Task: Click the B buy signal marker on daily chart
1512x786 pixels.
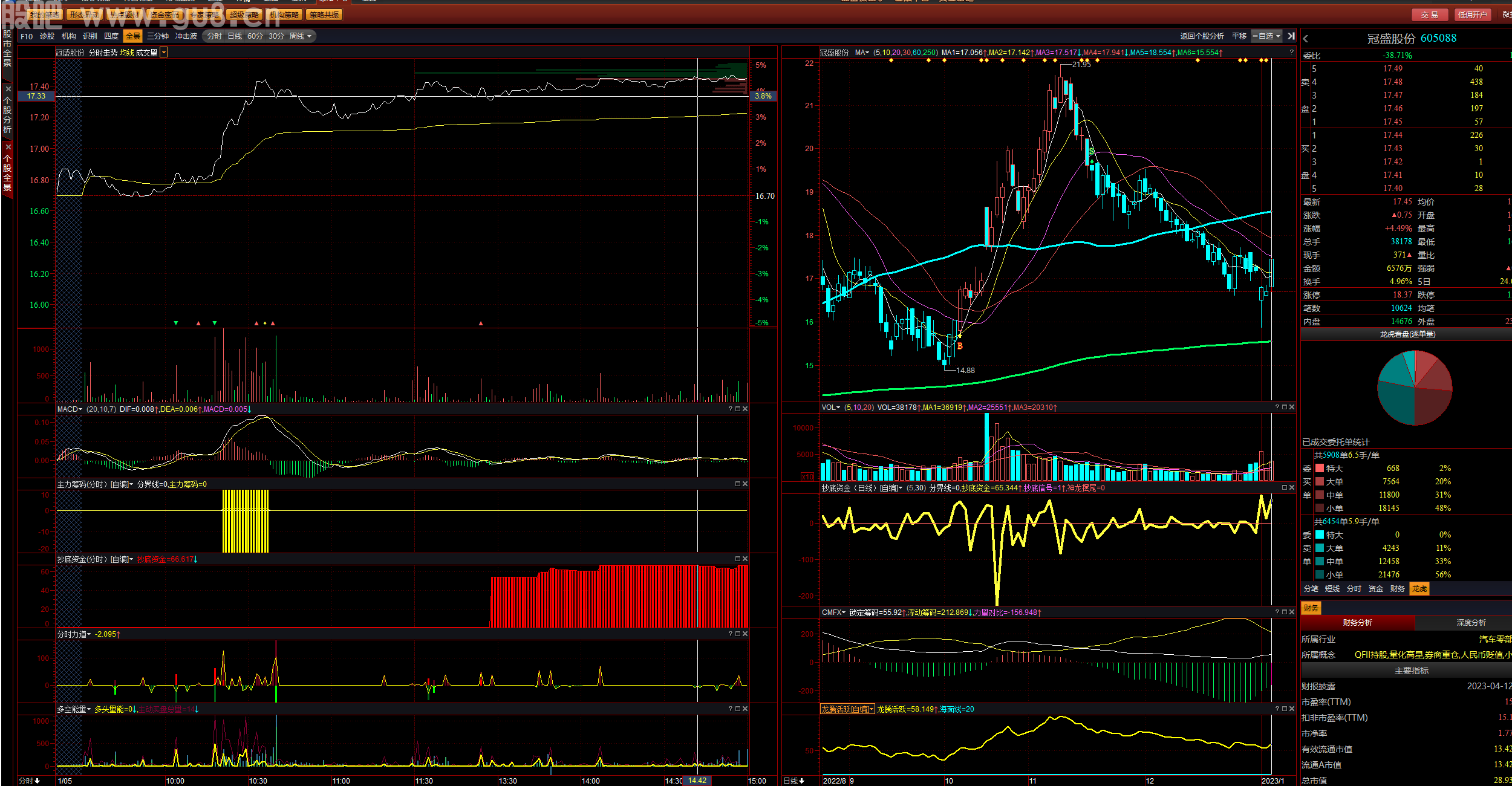Action: click(x=960, y=346)
